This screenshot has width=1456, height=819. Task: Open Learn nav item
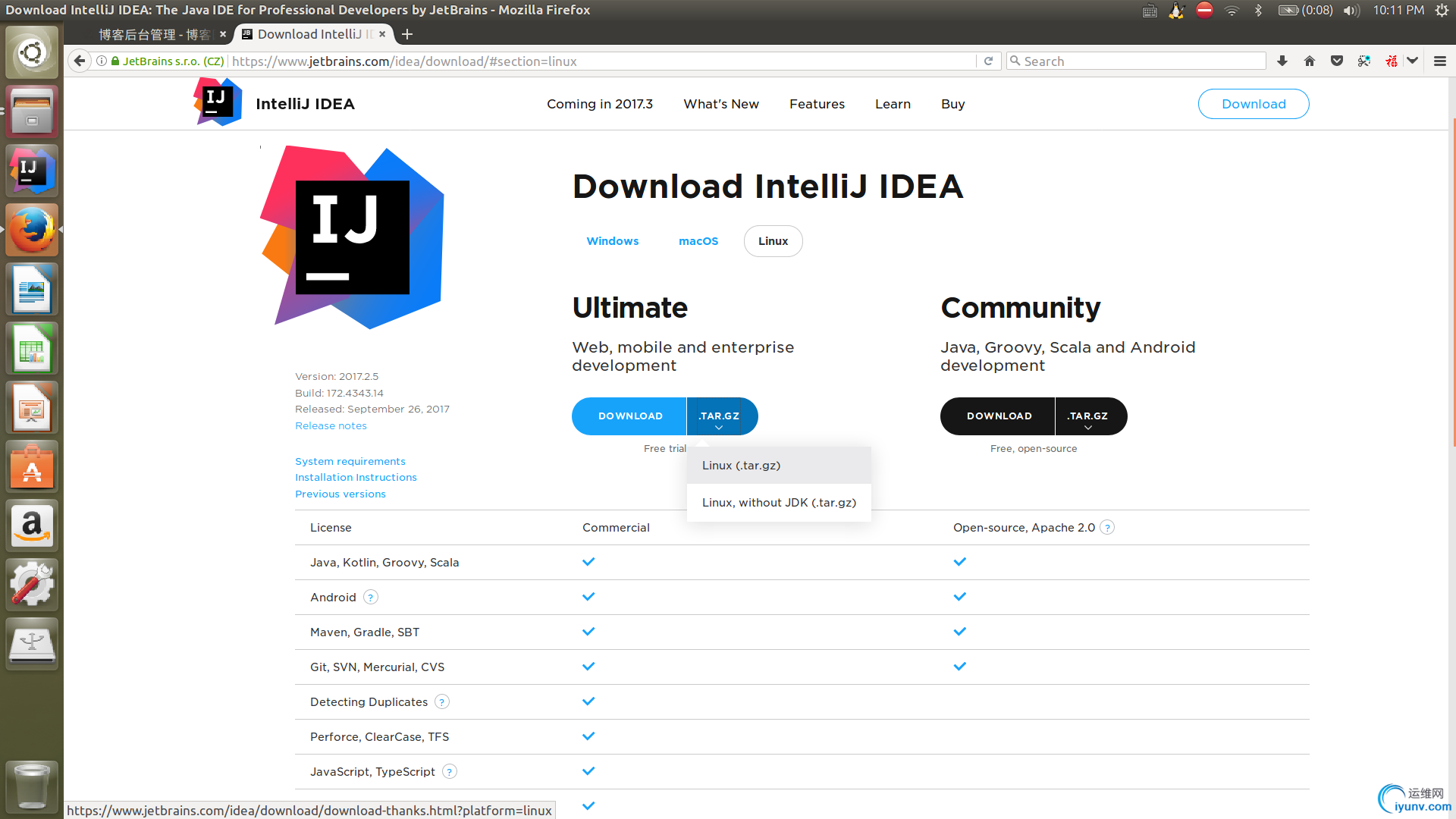pos(893,104)
